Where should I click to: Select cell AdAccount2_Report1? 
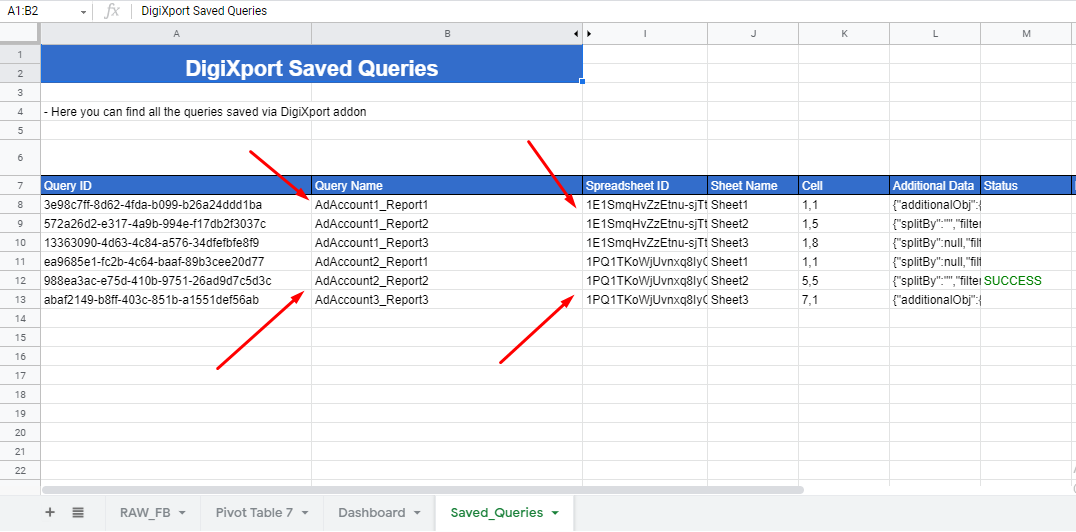(x=447, y=261)
